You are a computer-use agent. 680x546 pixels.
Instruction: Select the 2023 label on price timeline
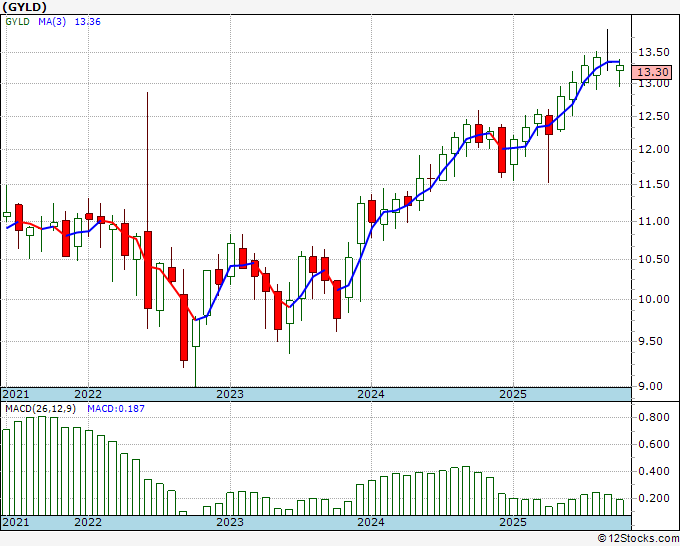point(230,394)
